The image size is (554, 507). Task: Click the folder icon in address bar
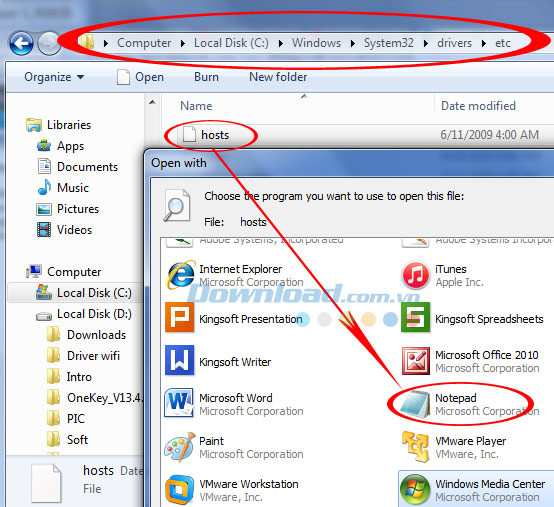[87, 42]
